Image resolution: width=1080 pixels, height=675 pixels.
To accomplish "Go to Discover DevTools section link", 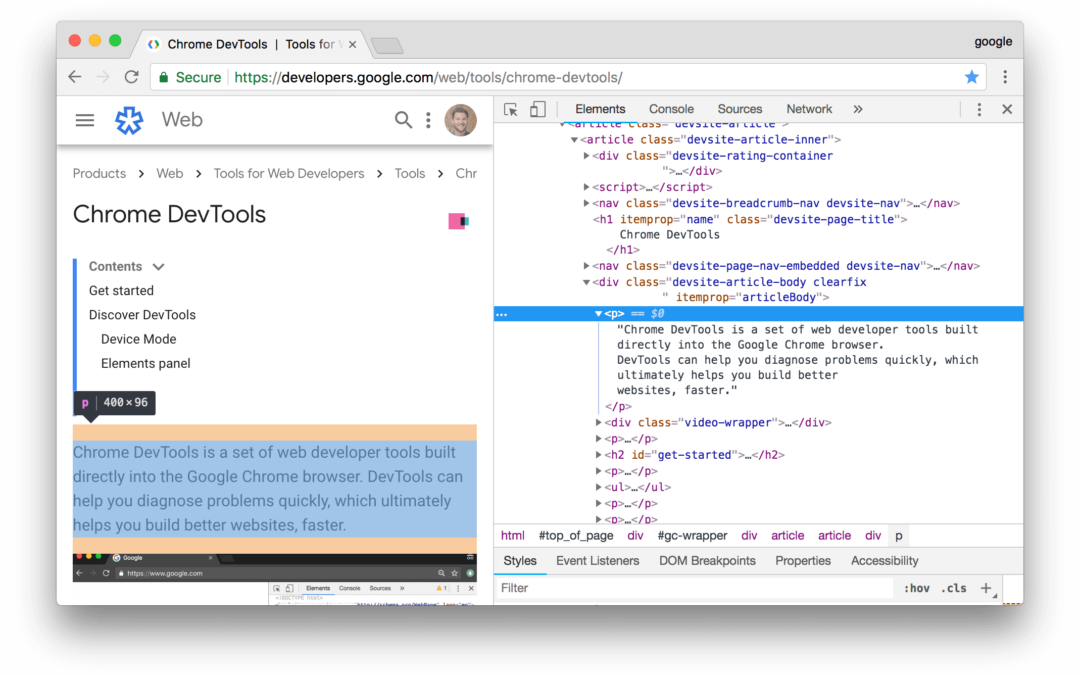I will (x=142, y=315).
